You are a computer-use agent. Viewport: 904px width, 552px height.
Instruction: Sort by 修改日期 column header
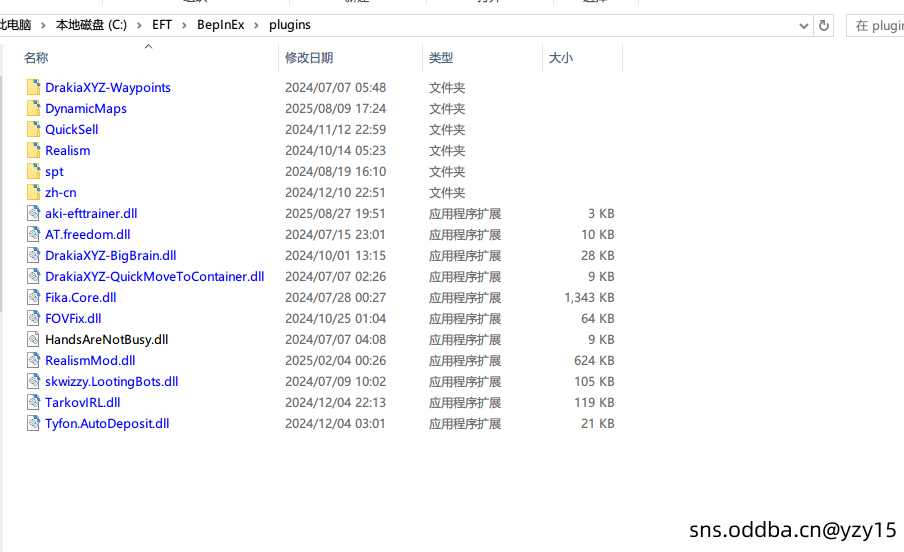pos(351,58)
